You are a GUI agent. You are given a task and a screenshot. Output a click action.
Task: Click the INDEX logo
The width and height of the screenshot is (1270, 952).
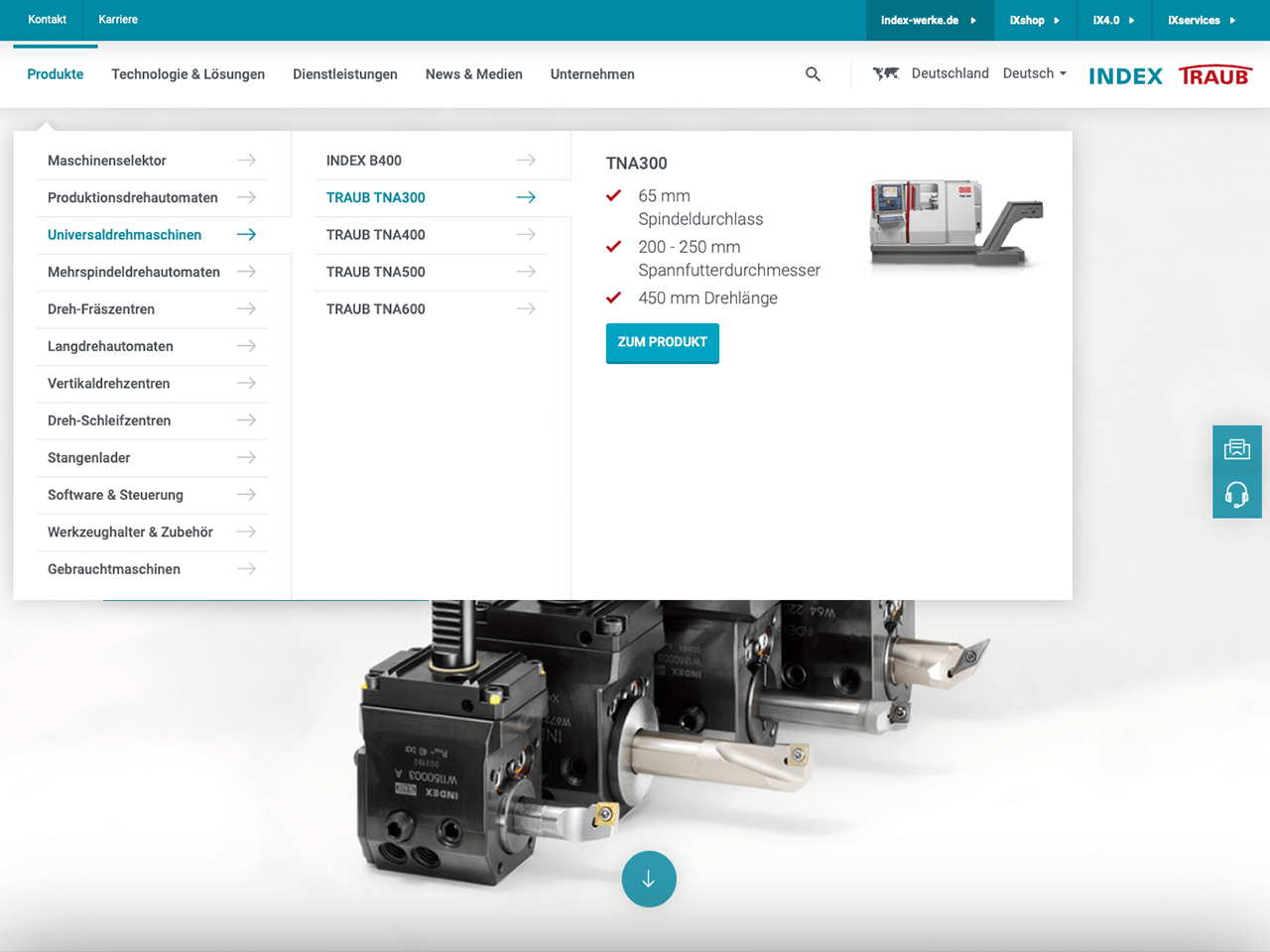tap(1125, 76)
